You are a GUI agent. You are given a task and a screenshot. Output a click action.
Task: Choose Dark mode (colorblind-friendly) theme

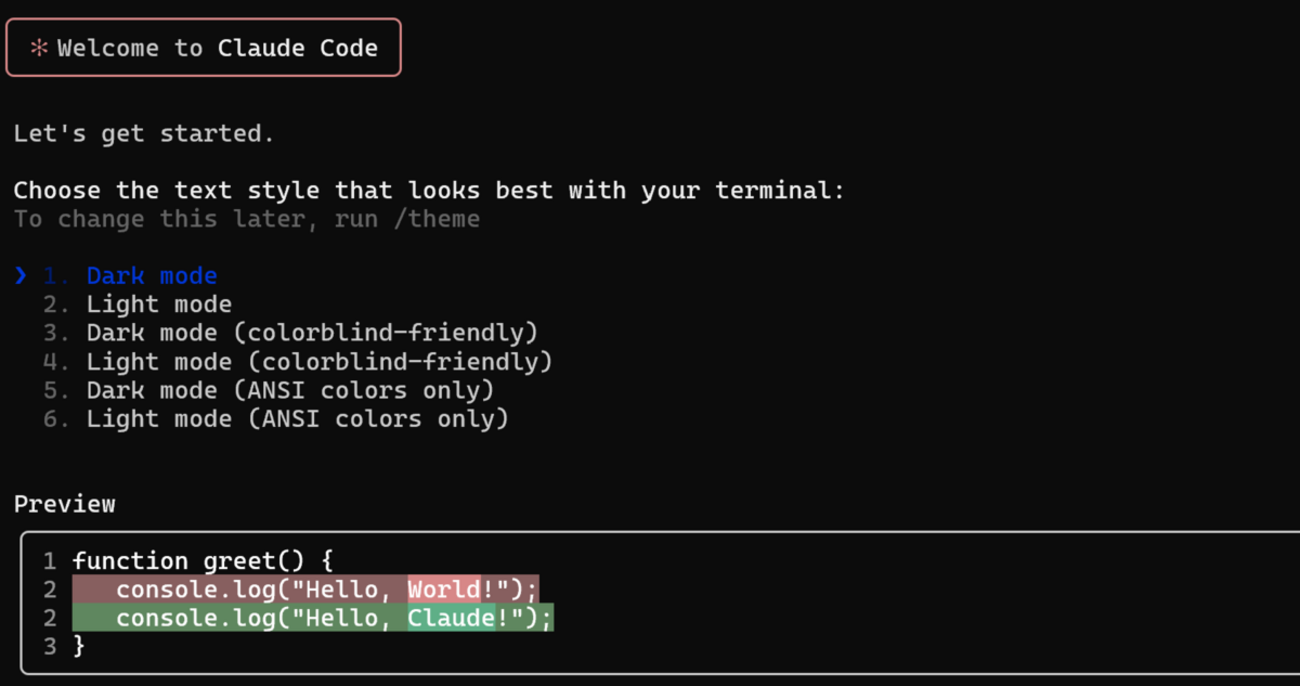pyautogui.click(x=311, y=333)
